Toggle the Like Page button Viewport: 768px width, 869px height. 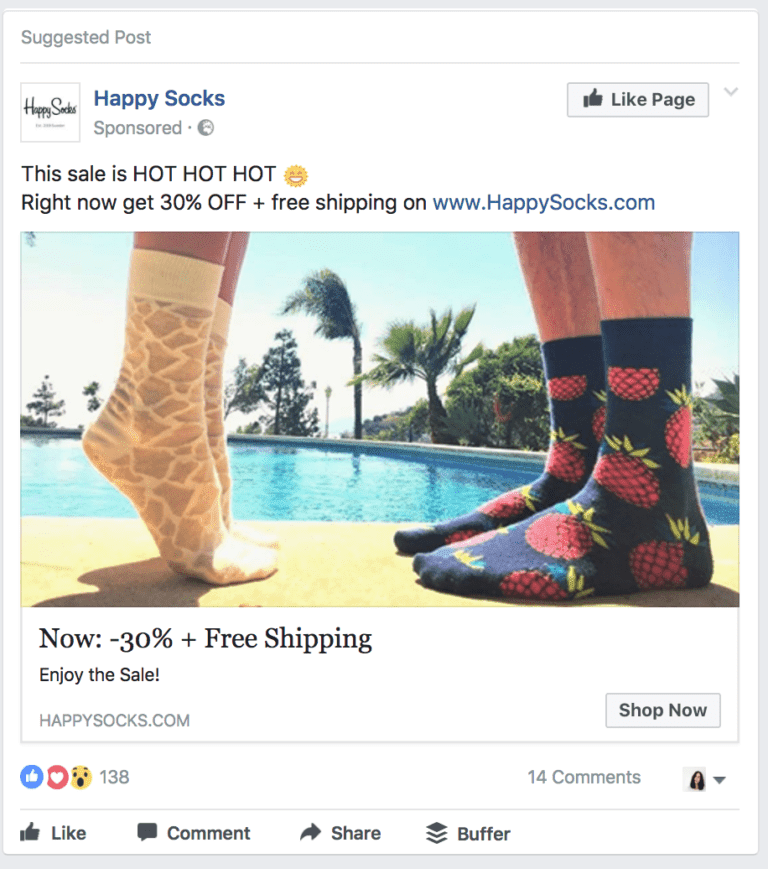(x=637, y=99)
